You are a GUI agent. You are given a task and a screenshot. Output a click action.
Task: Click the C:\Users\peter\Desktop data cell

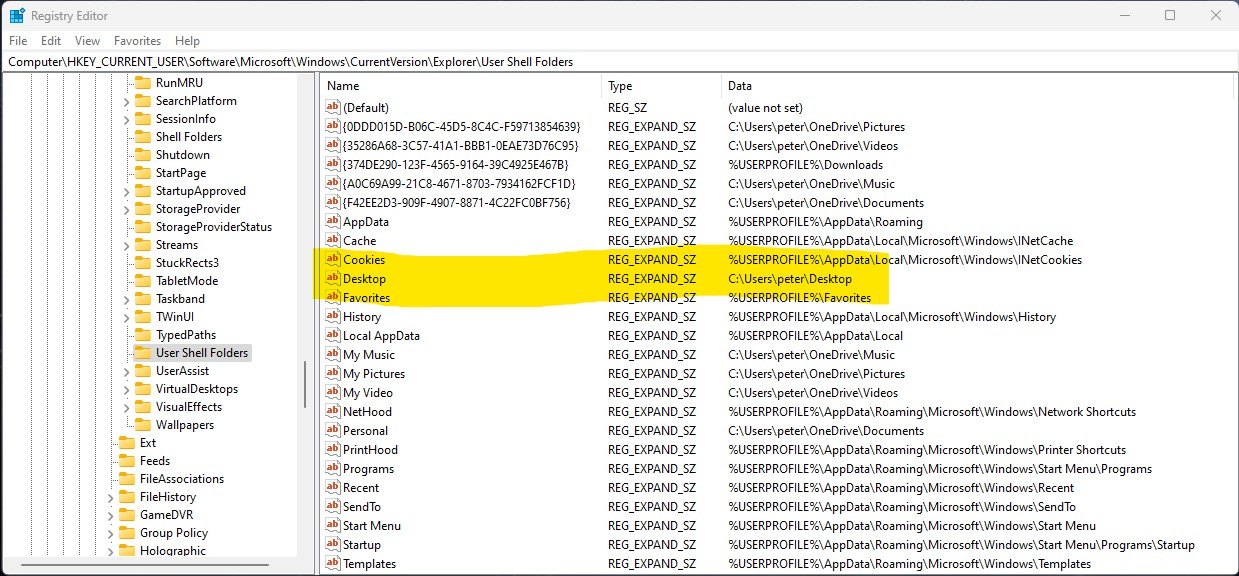(790, 279)
